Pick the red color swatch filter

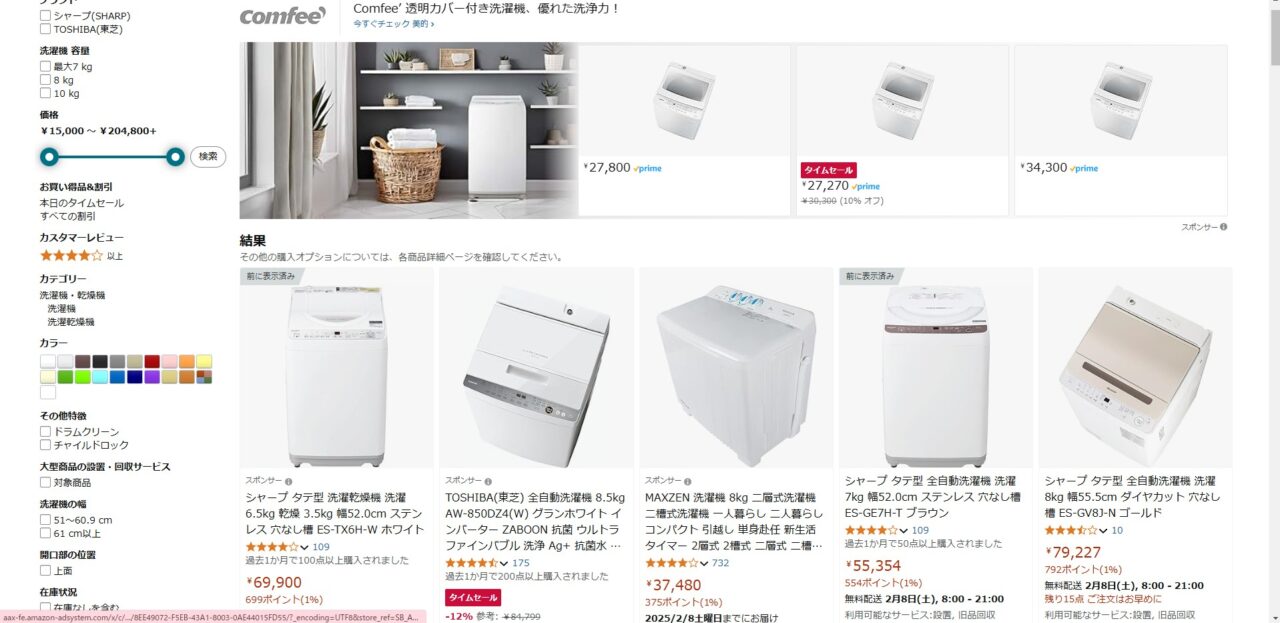pos(151,361)
